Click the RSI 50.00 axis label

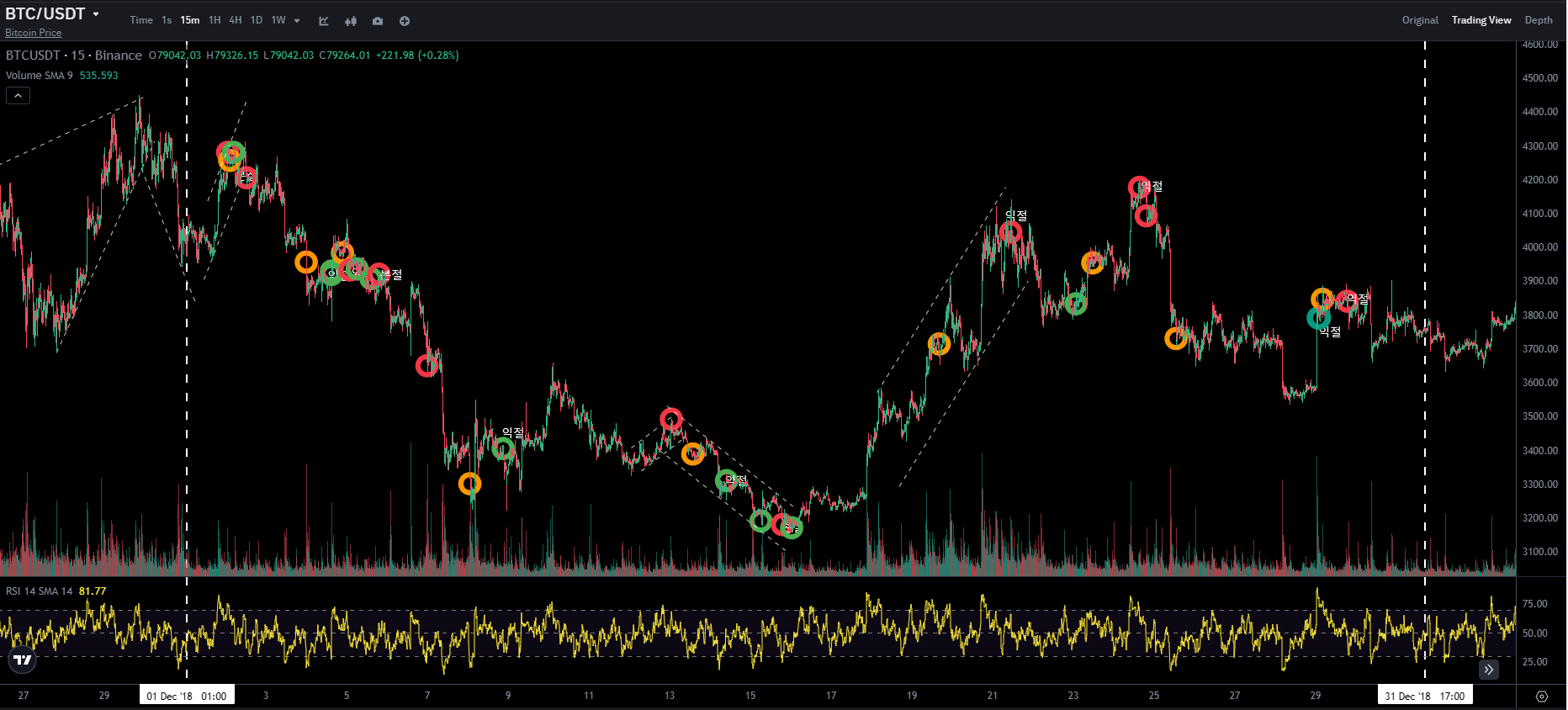tap(1535, 633)
